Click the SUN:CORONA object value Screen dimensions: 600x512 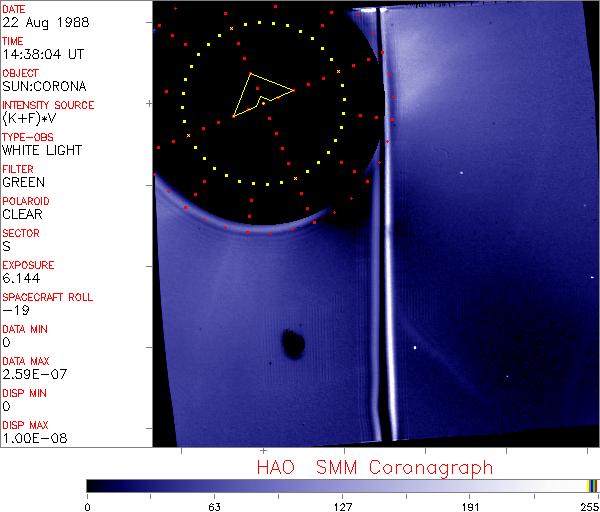click(x=42, y=87)
